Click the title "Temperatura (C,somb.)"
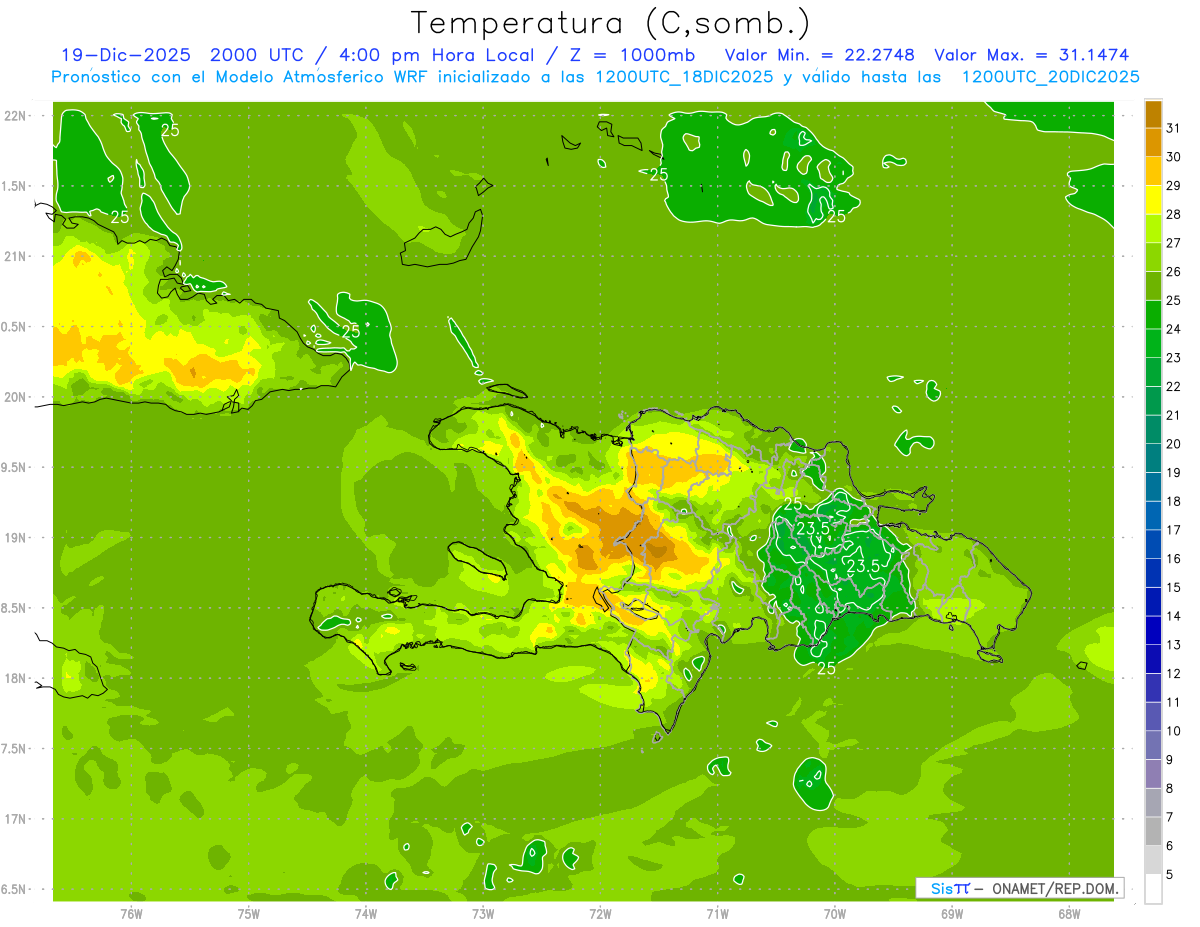The height and width of the screenshot is (927, 1200). (x=610, y=24)
